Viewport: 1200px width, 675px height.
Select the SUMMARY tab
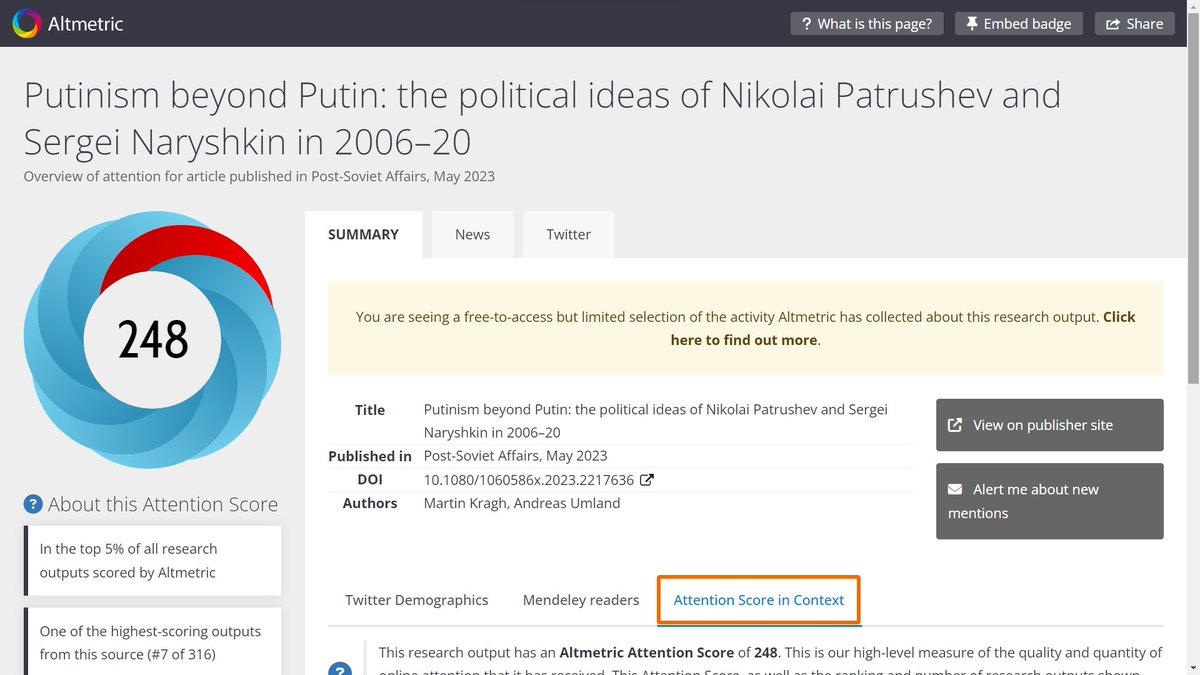pyautogui.click(x=363, y=234)
